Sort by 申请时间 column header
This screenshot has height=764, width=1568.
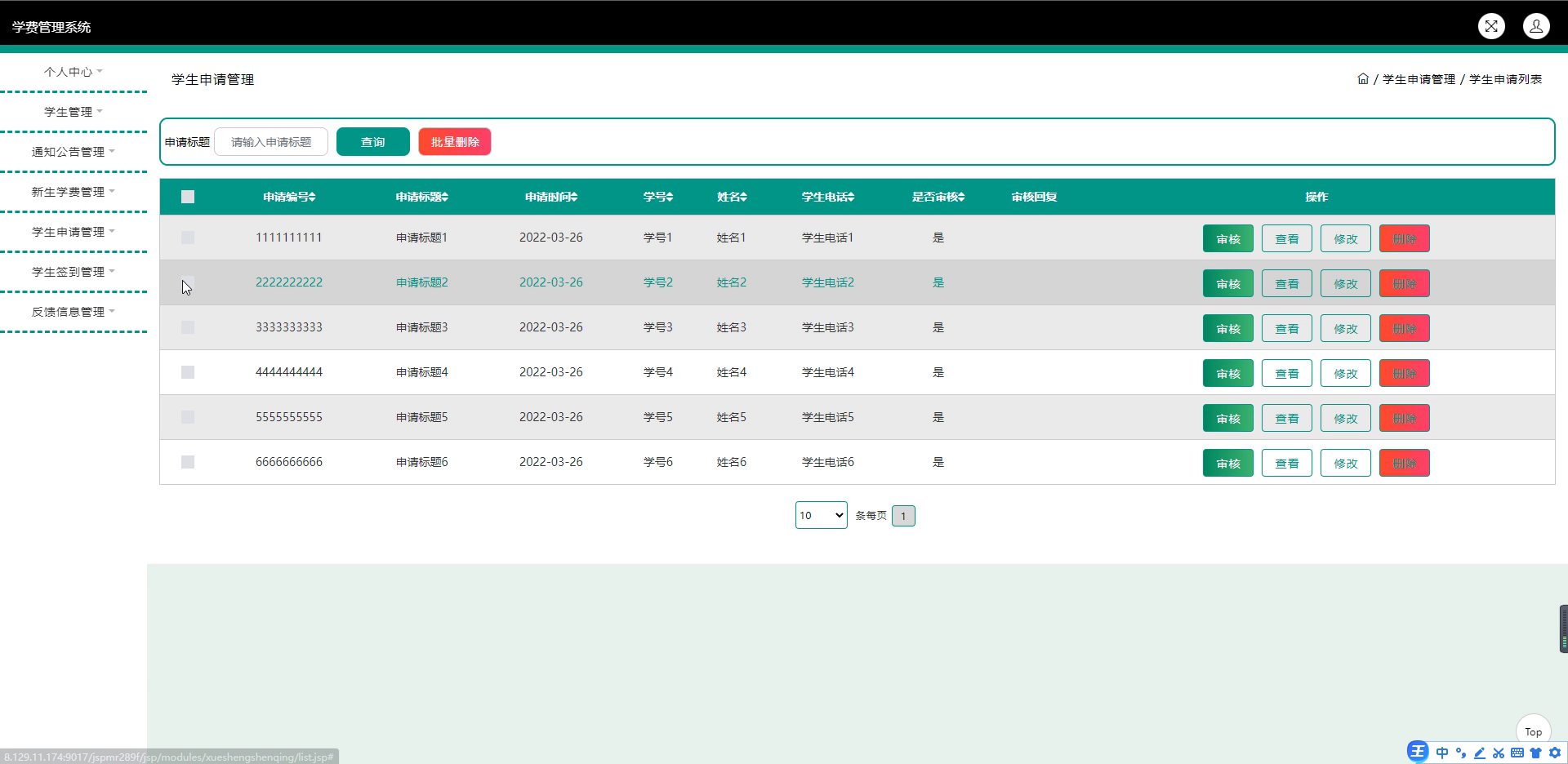coord(551,197)
